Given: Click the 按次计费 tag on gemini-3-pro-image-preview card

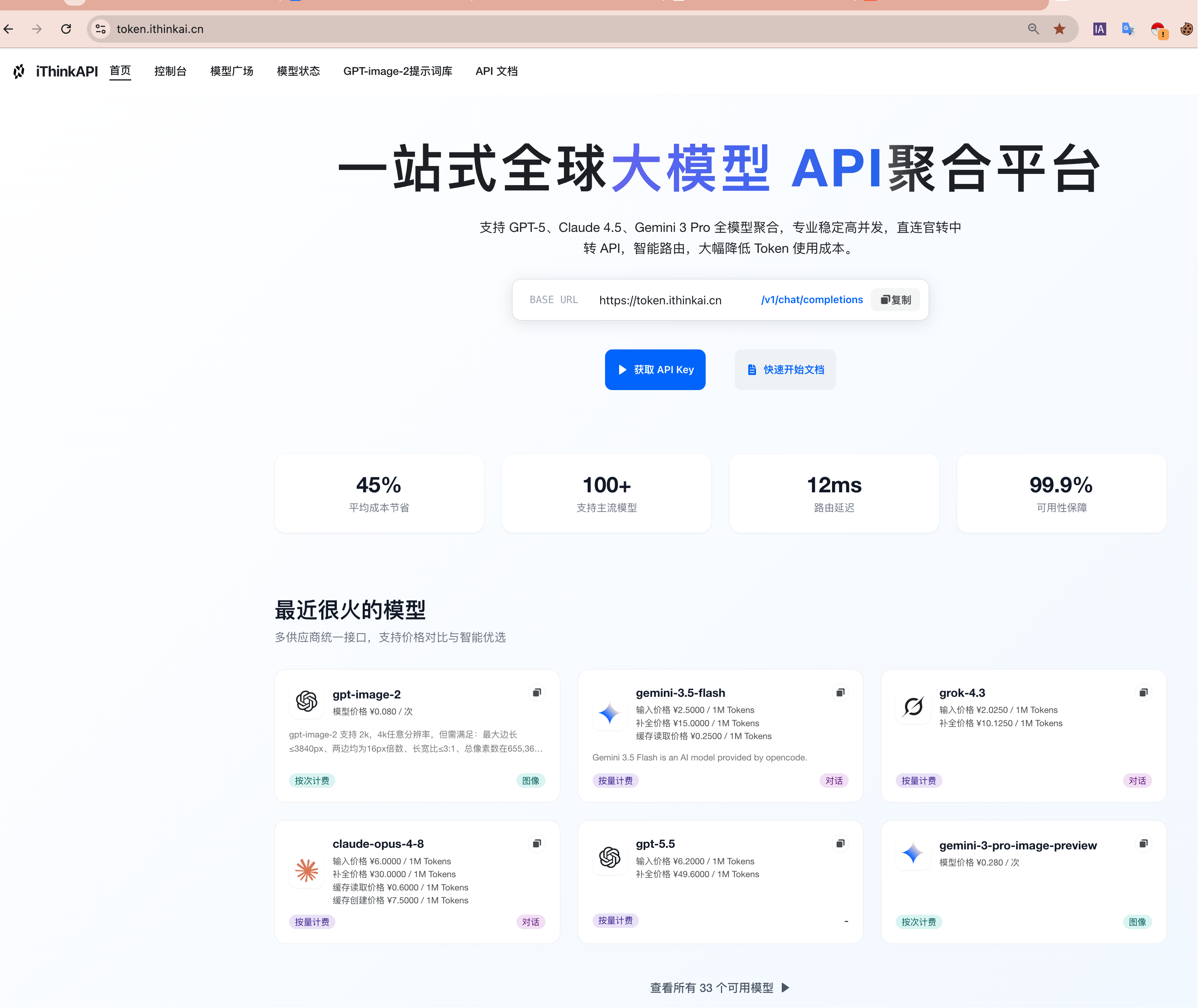Looking at the screenshot, I should click(919, 922).
